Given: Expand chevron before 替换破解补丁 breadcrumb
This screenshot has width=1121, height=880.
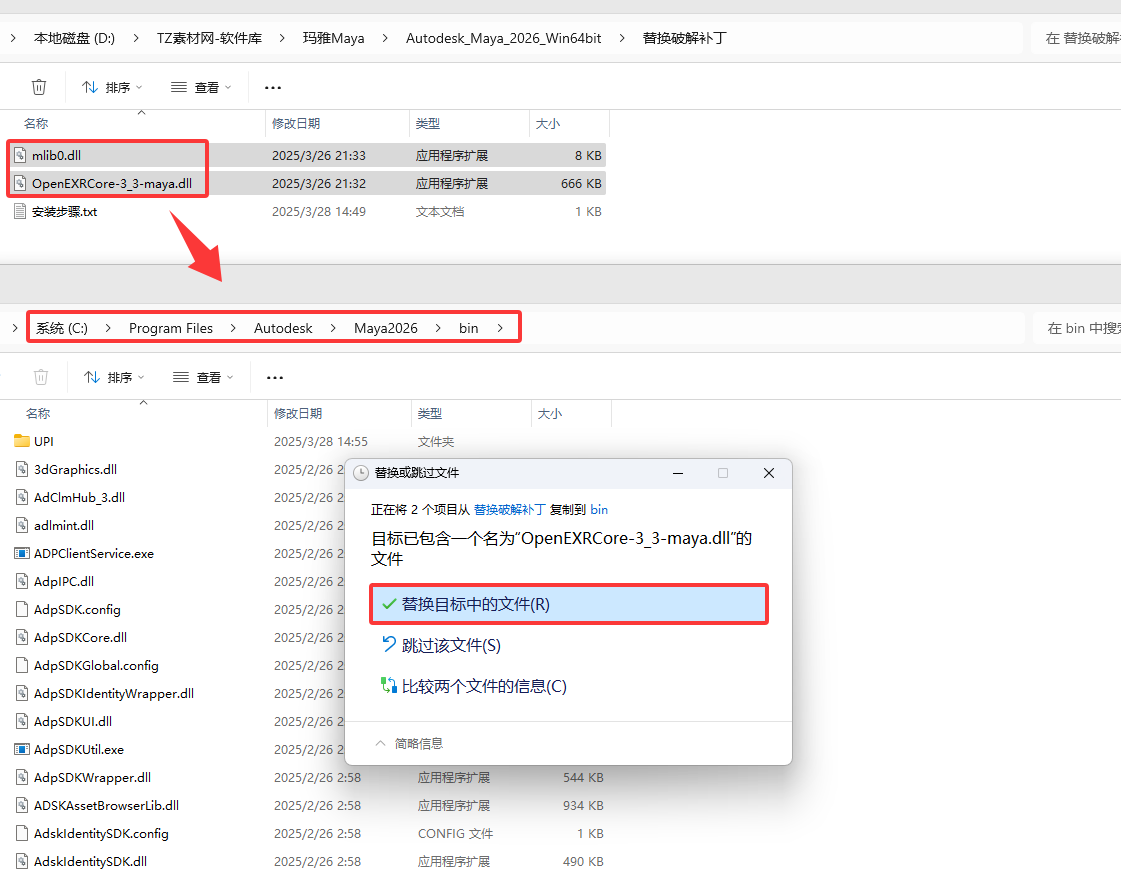Looking at the screenshot, I should tap(622, 38).
